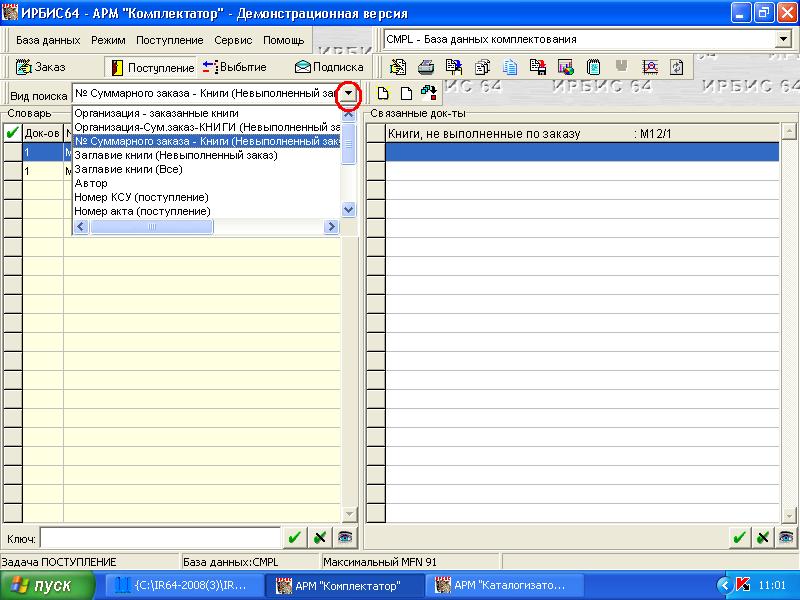Screen dimensions: 800x600
Task: Click the eye icon next to Ключ field
Action: coord(345,537)
